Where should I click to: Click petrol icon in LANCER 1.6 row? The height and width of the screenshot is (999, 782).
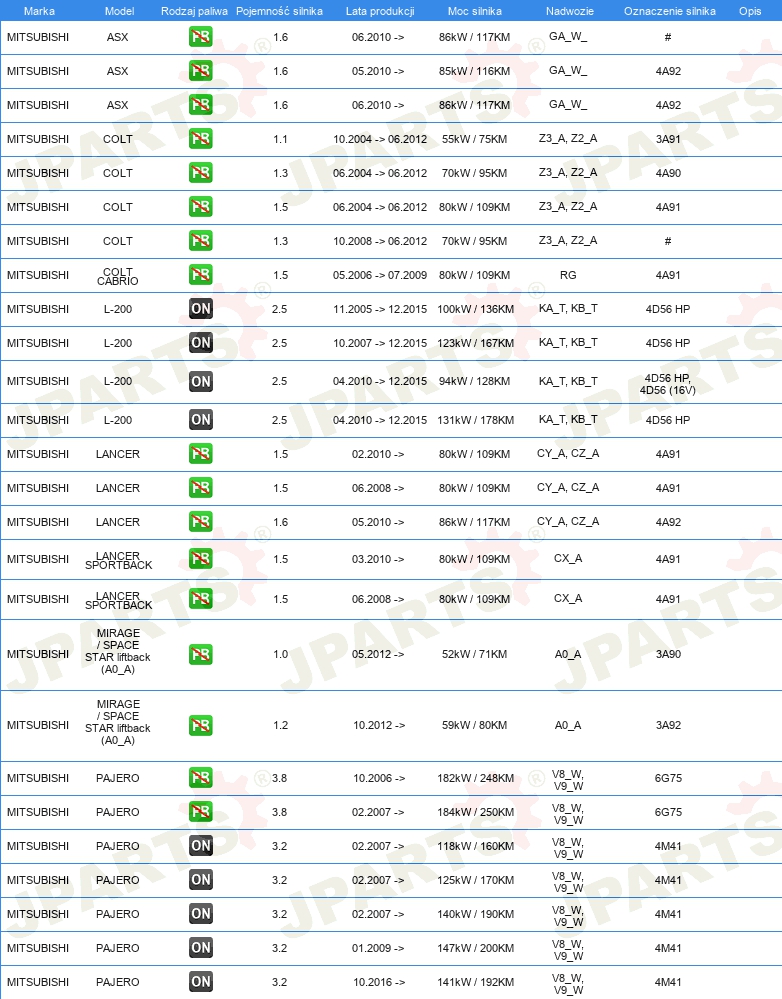(201, 522)
